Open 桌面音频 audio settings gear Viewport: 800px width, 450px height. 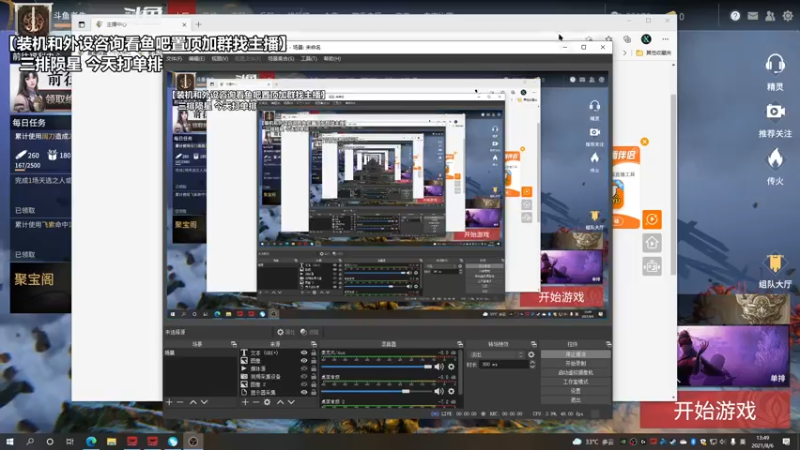pyautogui.click(x=451, y=391)
